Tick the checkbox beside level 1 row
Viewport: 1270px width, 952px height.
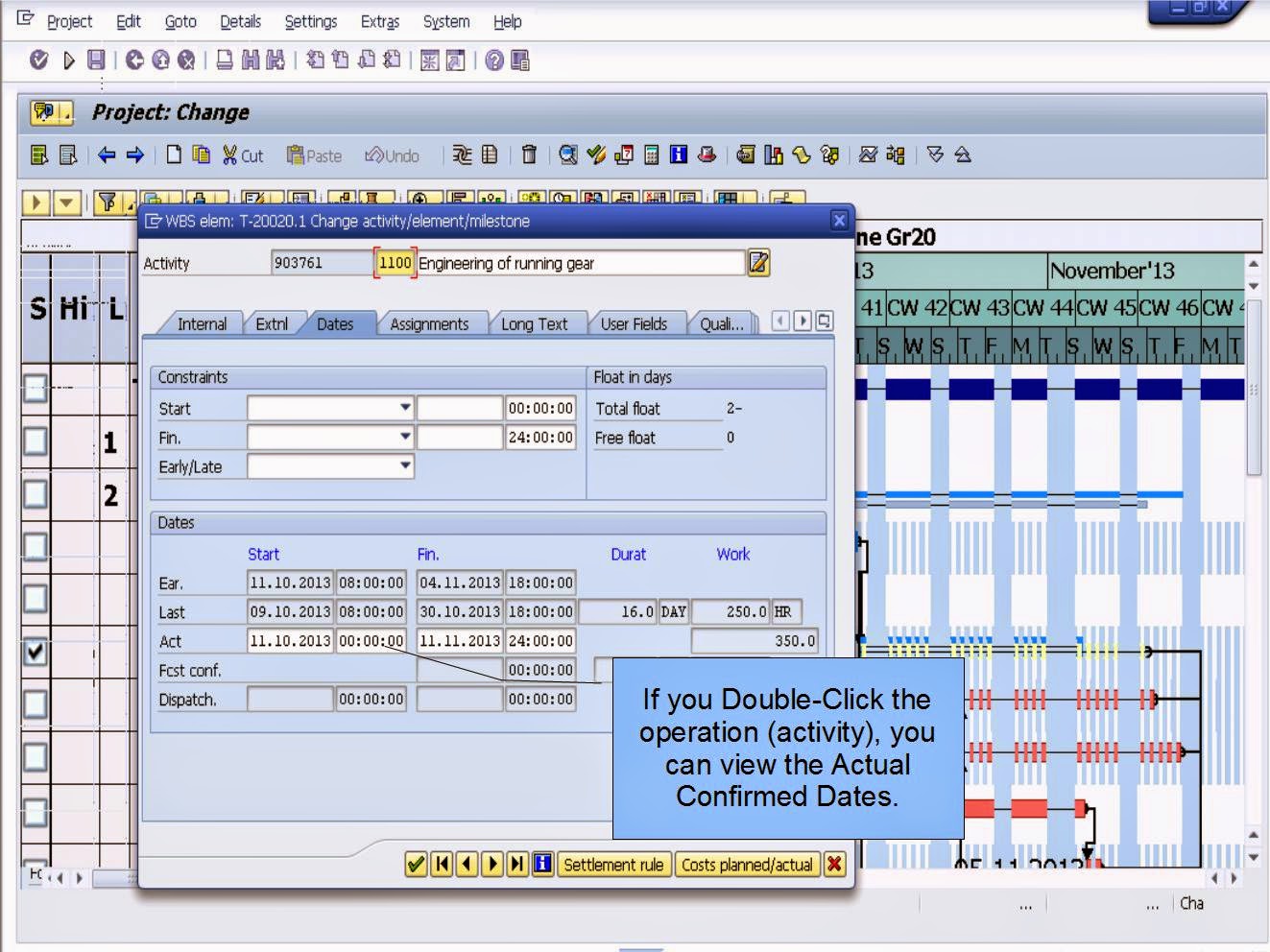coord(35,440)
